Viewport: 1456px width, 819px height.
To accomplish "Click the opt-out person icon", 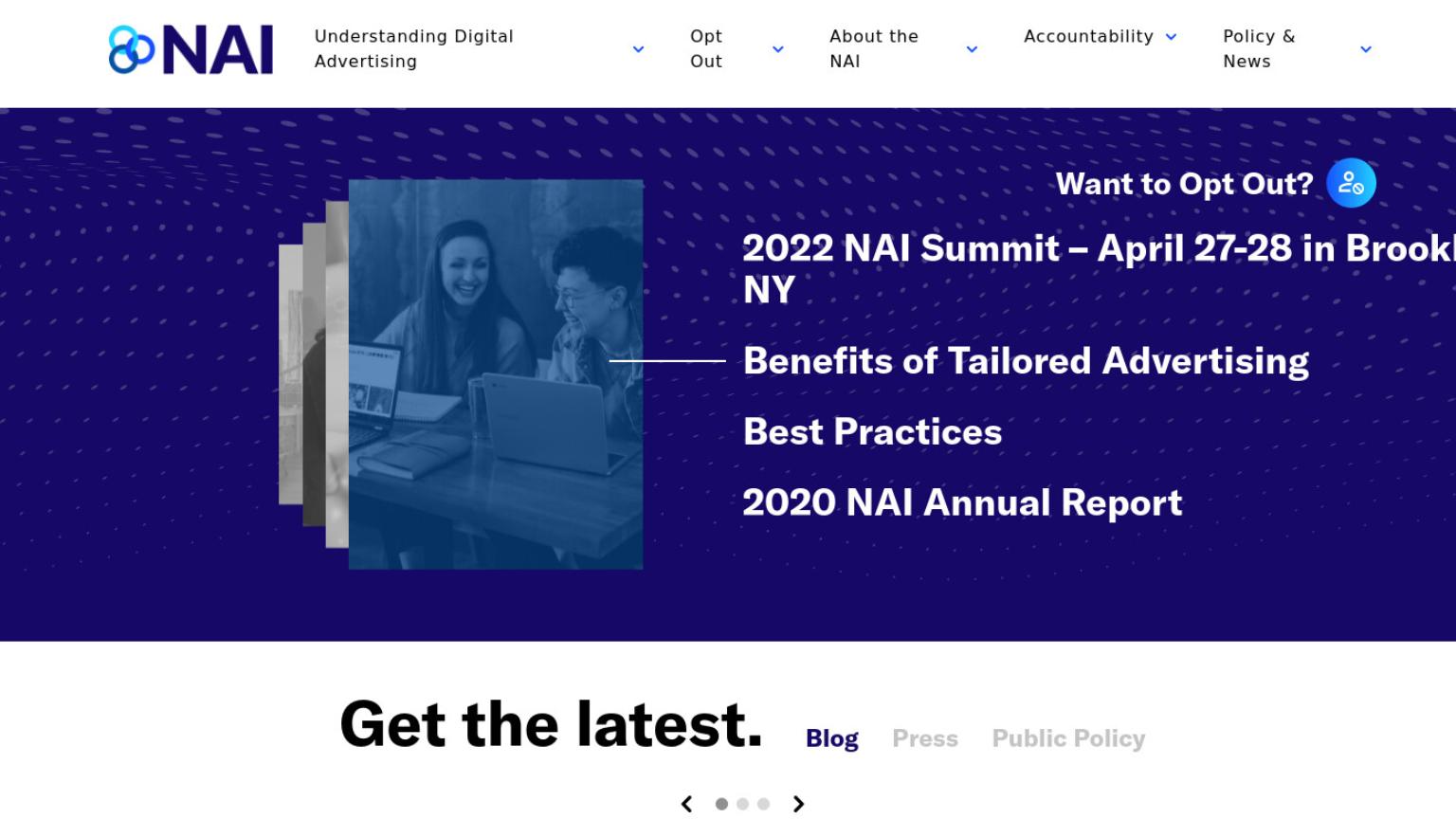I will (1351, 183).
